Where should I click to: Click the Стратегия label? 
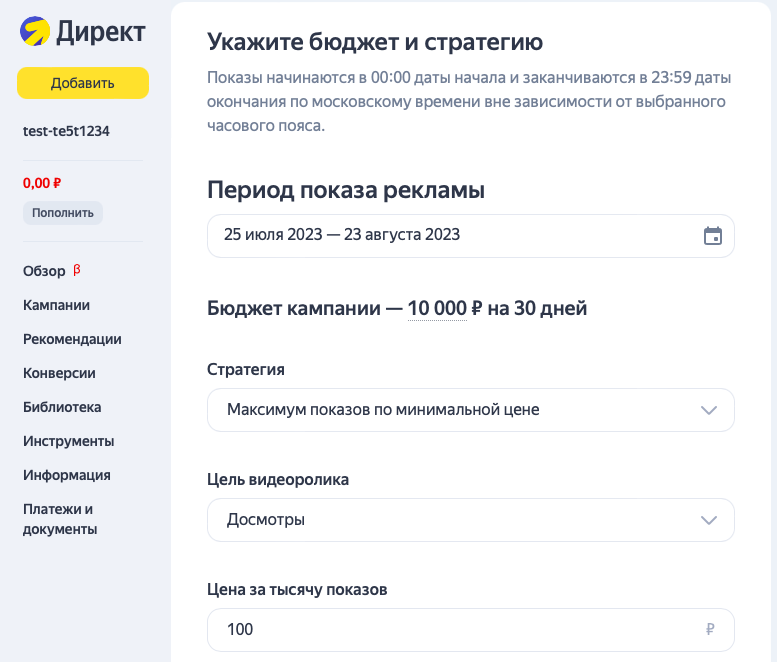tap(246, 370)
